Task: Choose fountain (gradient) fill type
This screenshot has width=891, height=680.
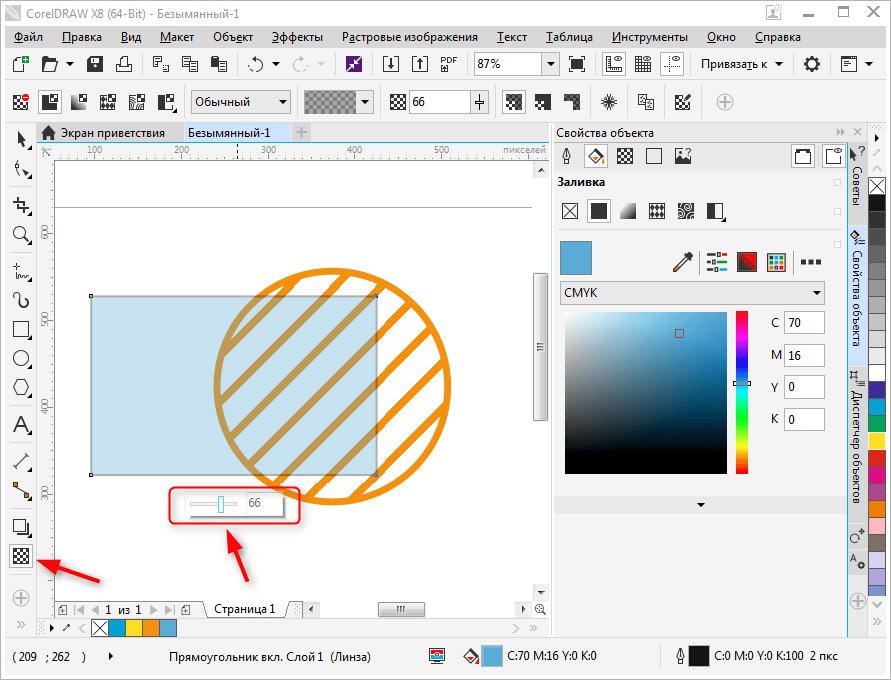Action: click(628, 211)
